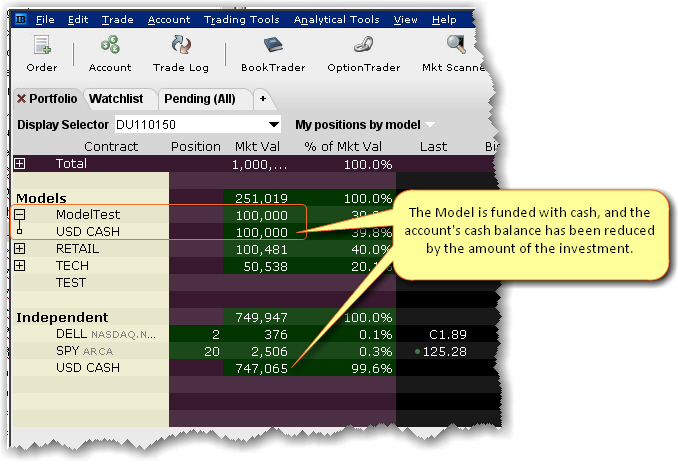678x468 pixels.
Task: Open the Account window icon
Action: [x=110, y=46]
